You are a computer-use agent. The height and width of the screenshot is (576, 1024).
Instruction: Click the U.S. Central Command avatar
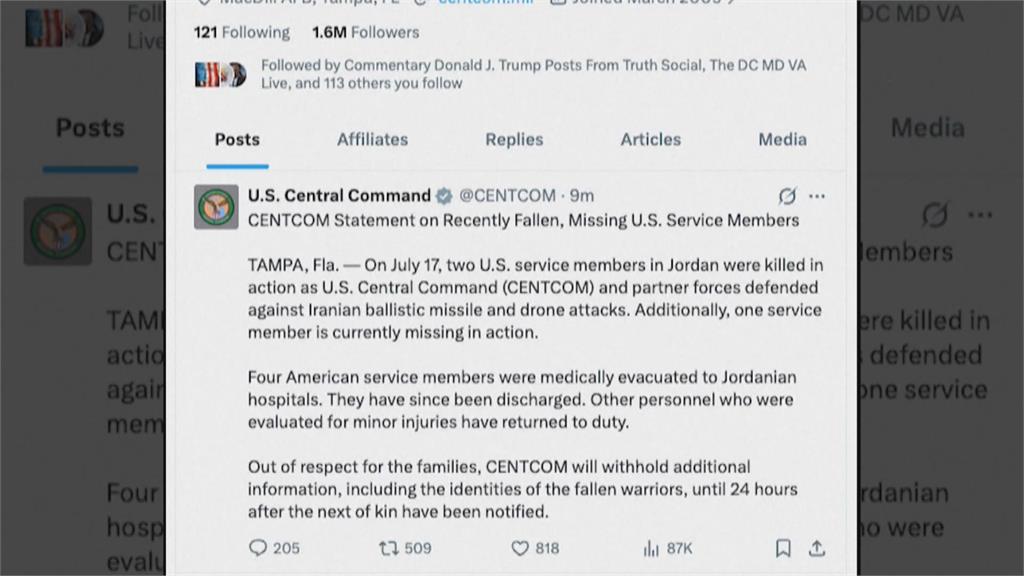216,207
